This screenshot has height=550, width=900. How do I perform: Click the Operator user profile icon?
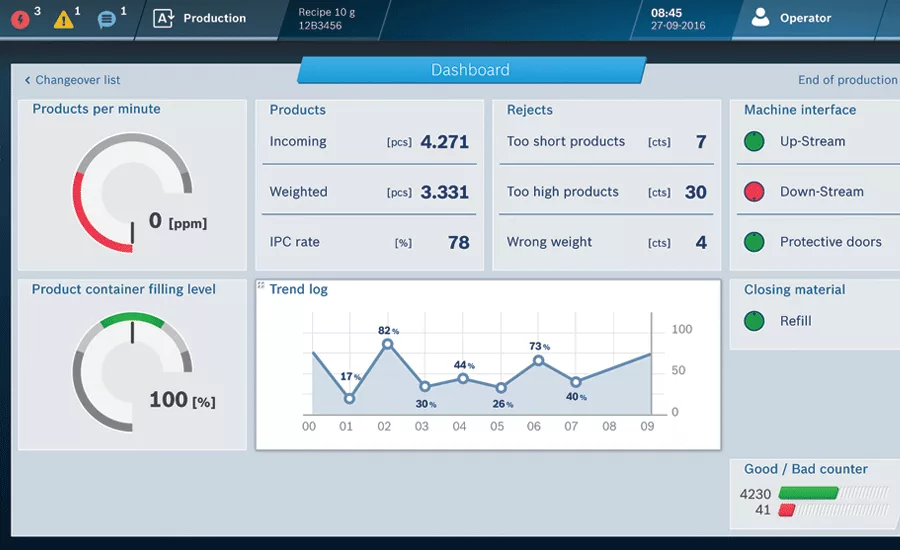click(760, 17)
